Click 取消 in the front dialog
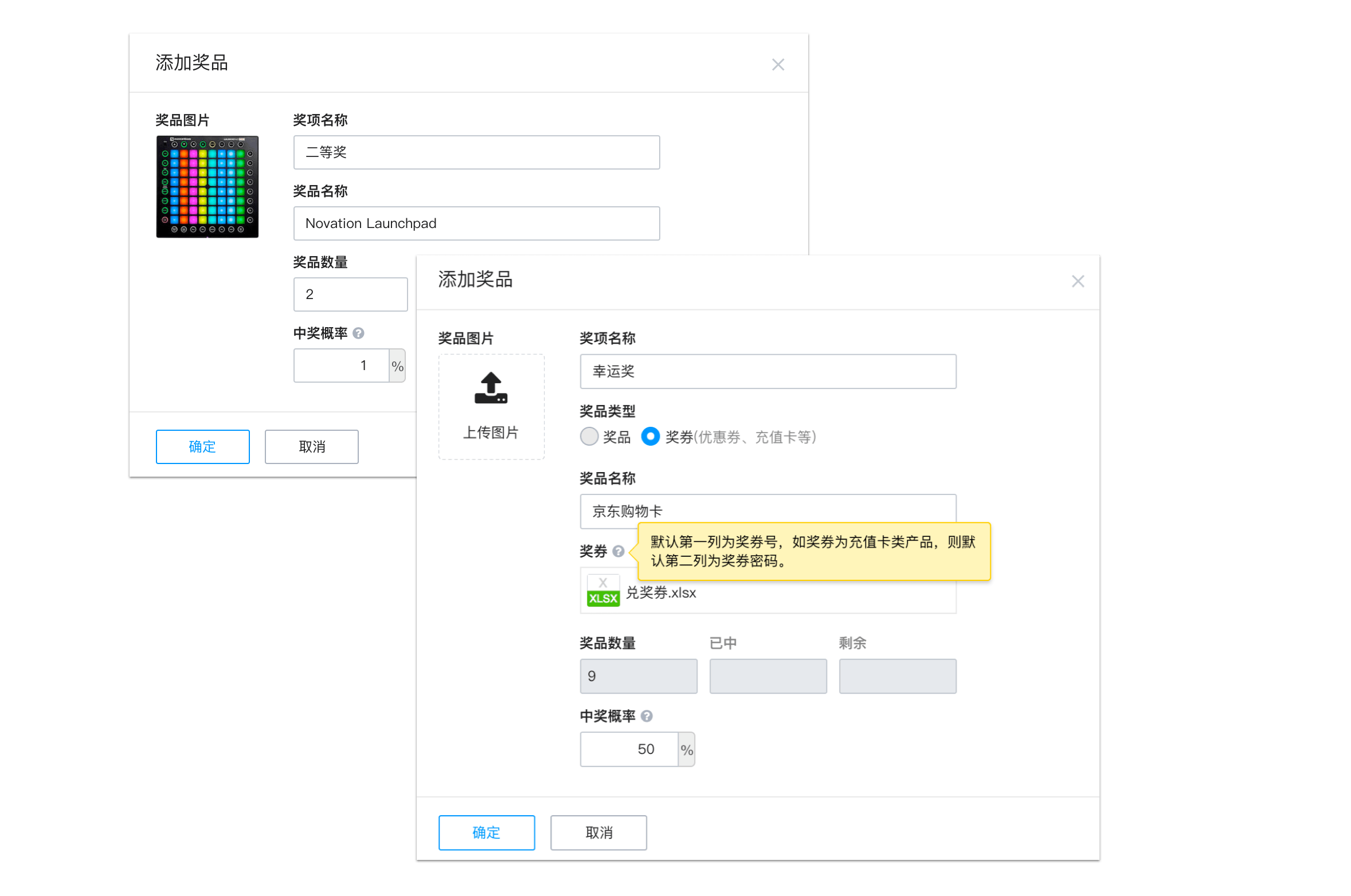1351x896 pixels. (x=598, y=832)
